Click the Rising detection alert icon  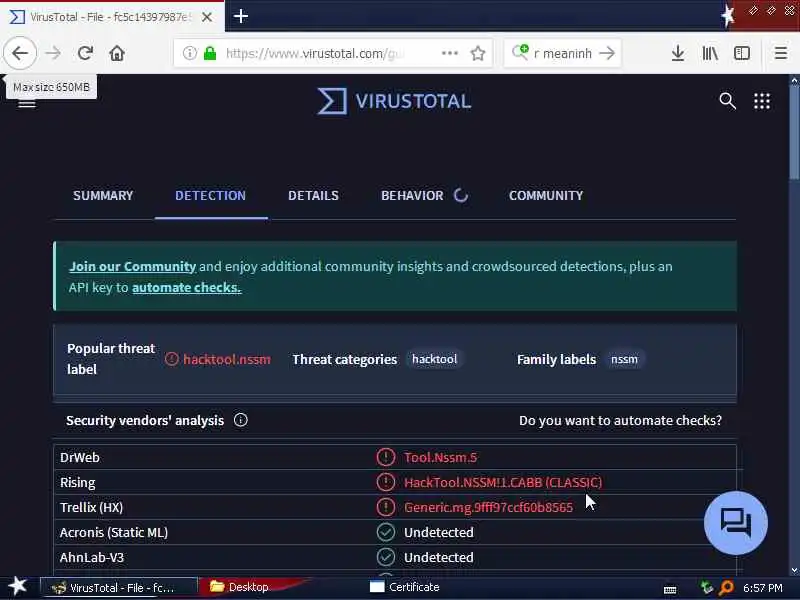click(x=386, y=482)
